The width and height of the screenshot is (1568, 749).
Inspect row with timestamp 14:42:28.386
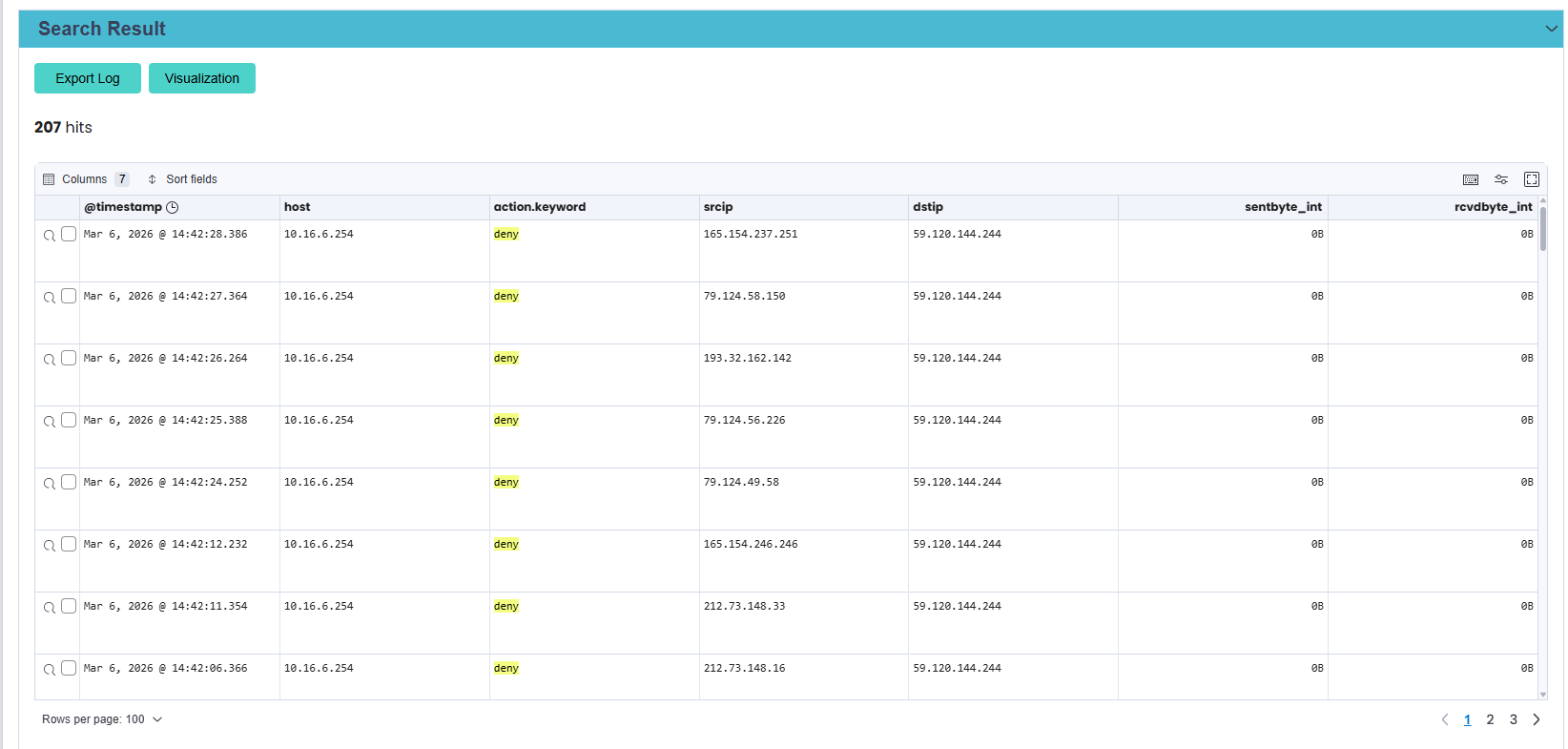click(x=50, y=235)
